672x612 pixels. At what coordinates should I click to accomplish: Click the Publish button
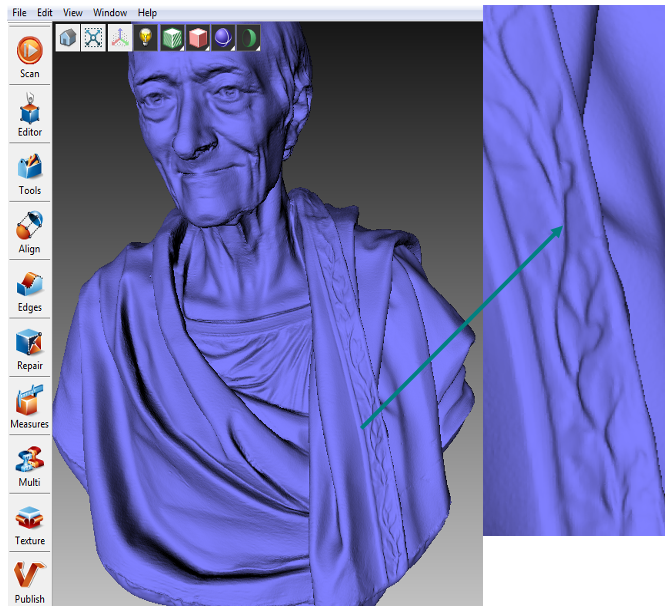29,581
